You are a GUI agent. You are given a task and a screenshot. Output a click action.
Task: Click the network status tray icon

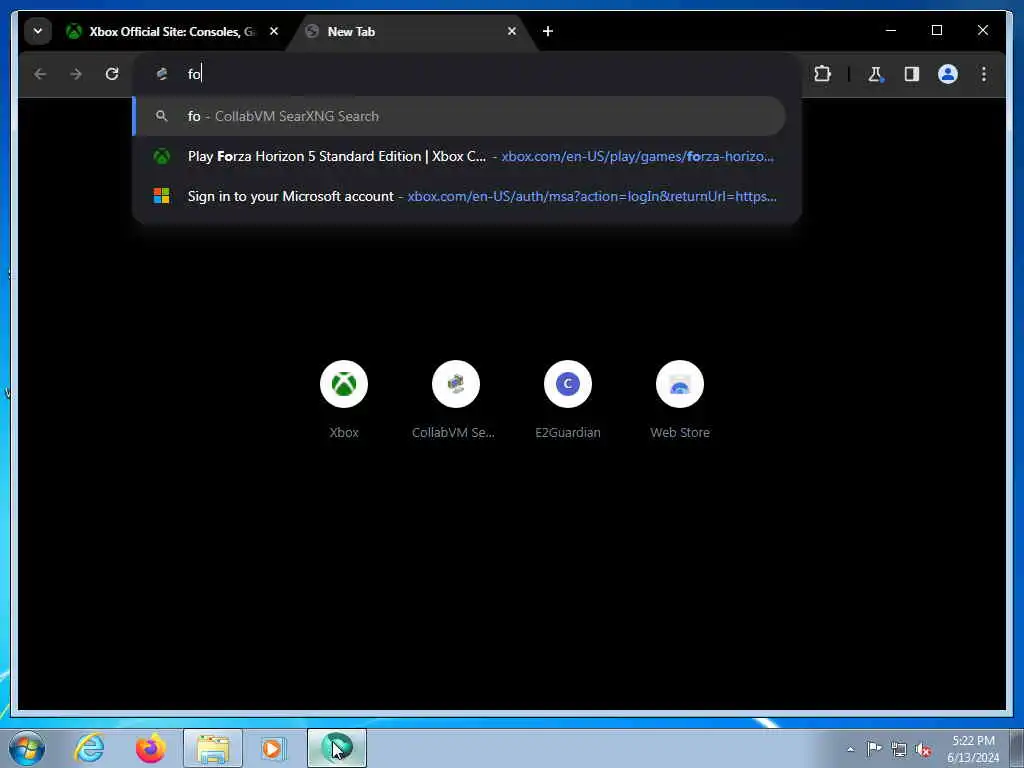899,749
